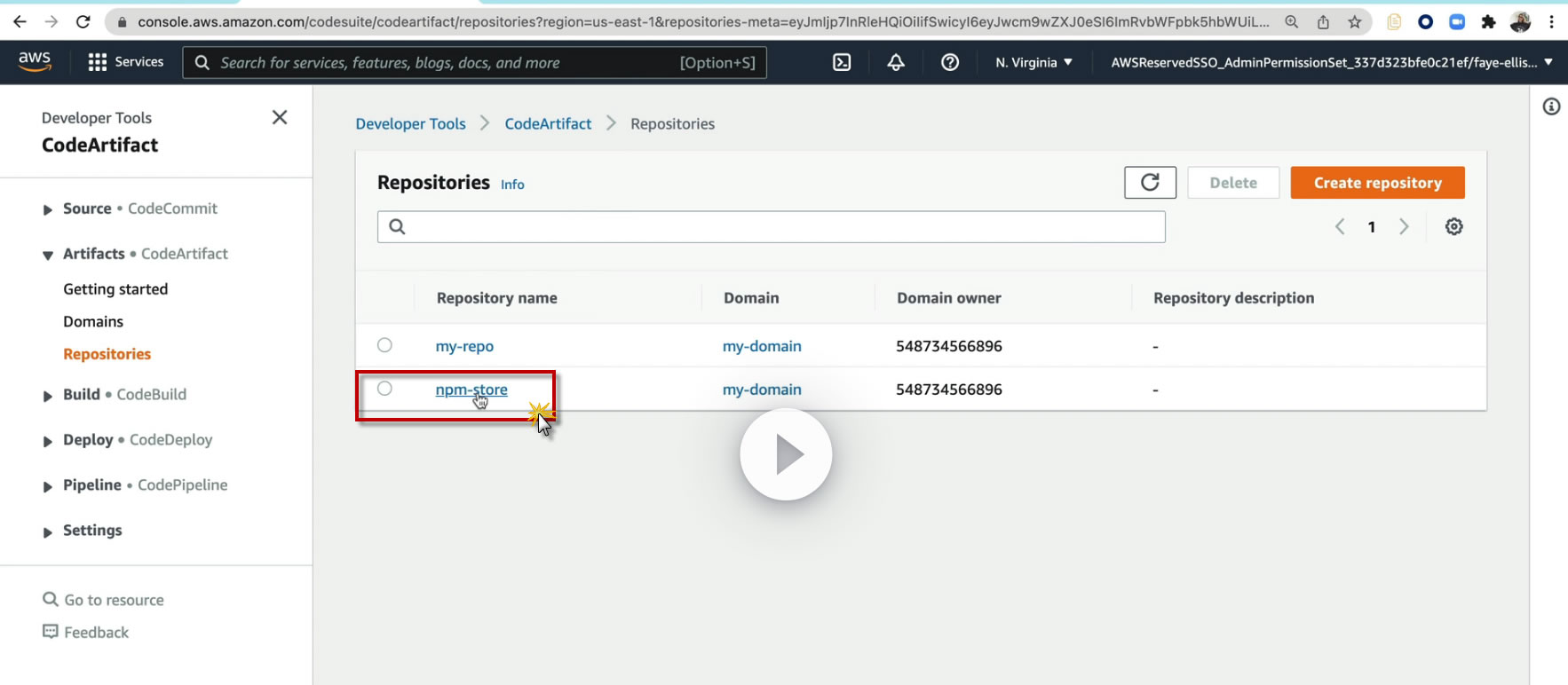Click the zoom magnifier in address bar
The width and height of the screenshot is (1568, 685).
point(1292,22)
